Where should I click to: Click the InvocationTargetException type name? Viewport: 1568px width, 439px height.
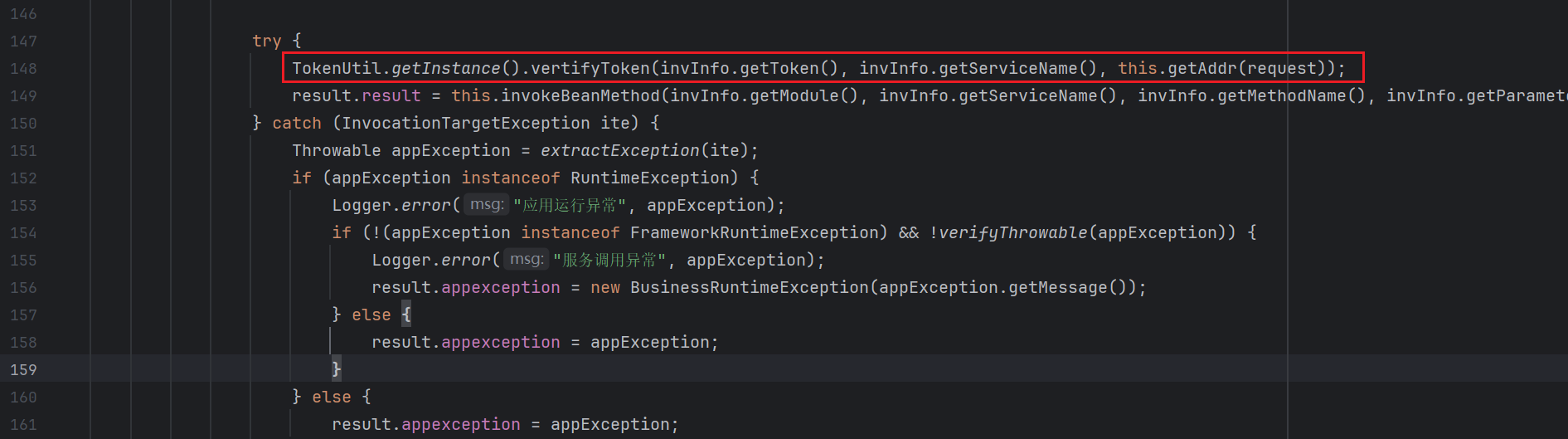click(465, 124)
